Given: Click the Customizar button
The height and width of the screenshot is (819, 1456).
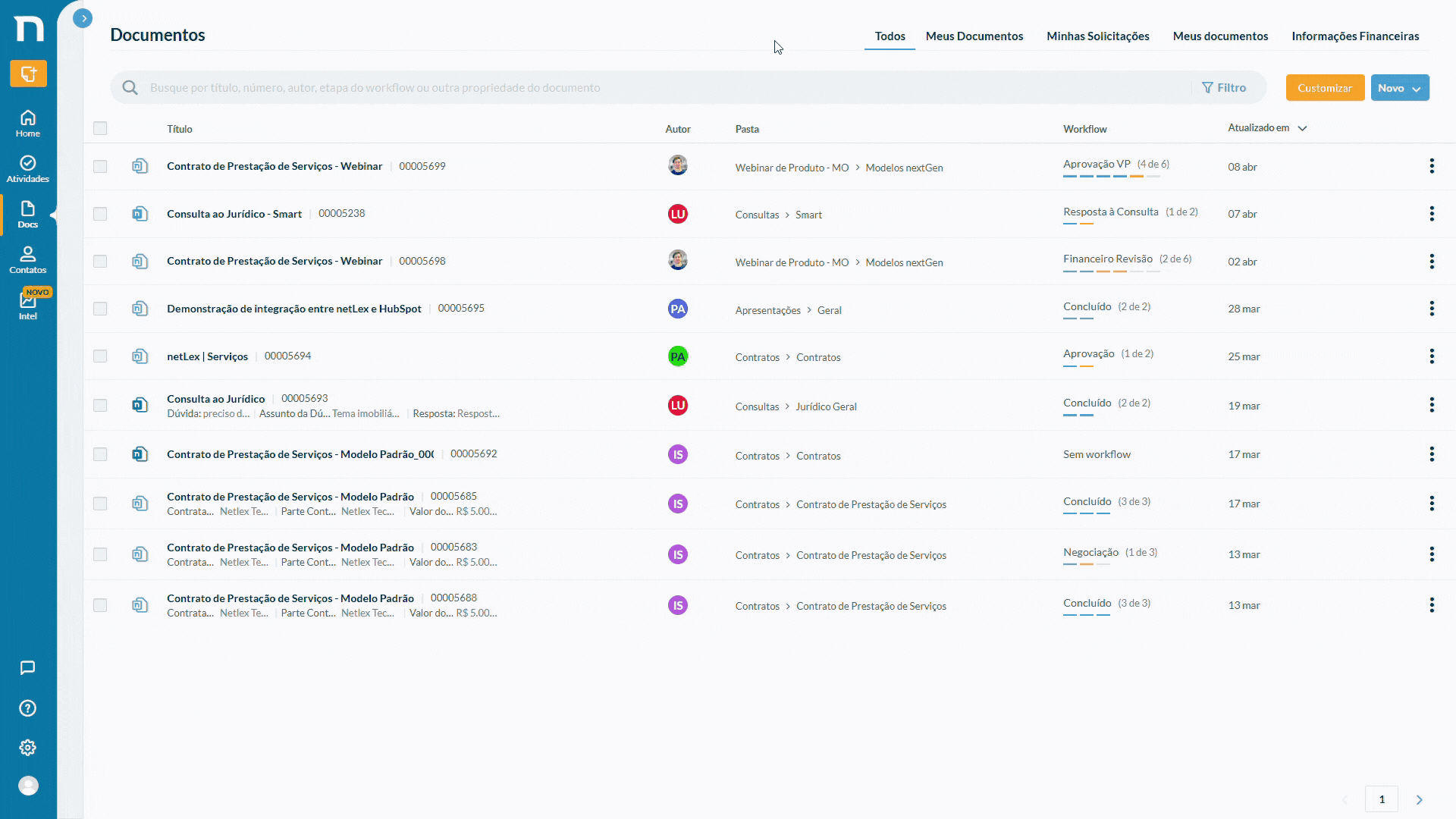Looking at the screenshot, I should click(1325, 88).
